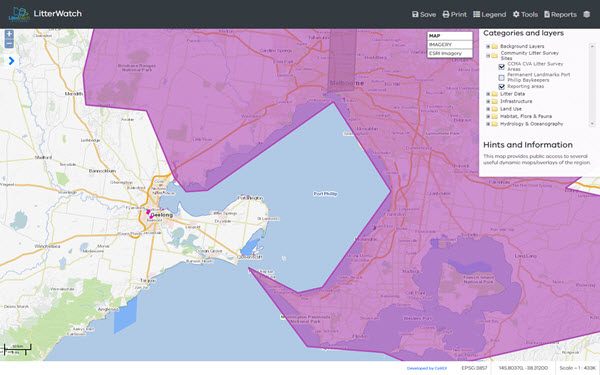Open the left panel with blue chevron
The height and width of the screenshot is (375, 600).
coord(11,60)
